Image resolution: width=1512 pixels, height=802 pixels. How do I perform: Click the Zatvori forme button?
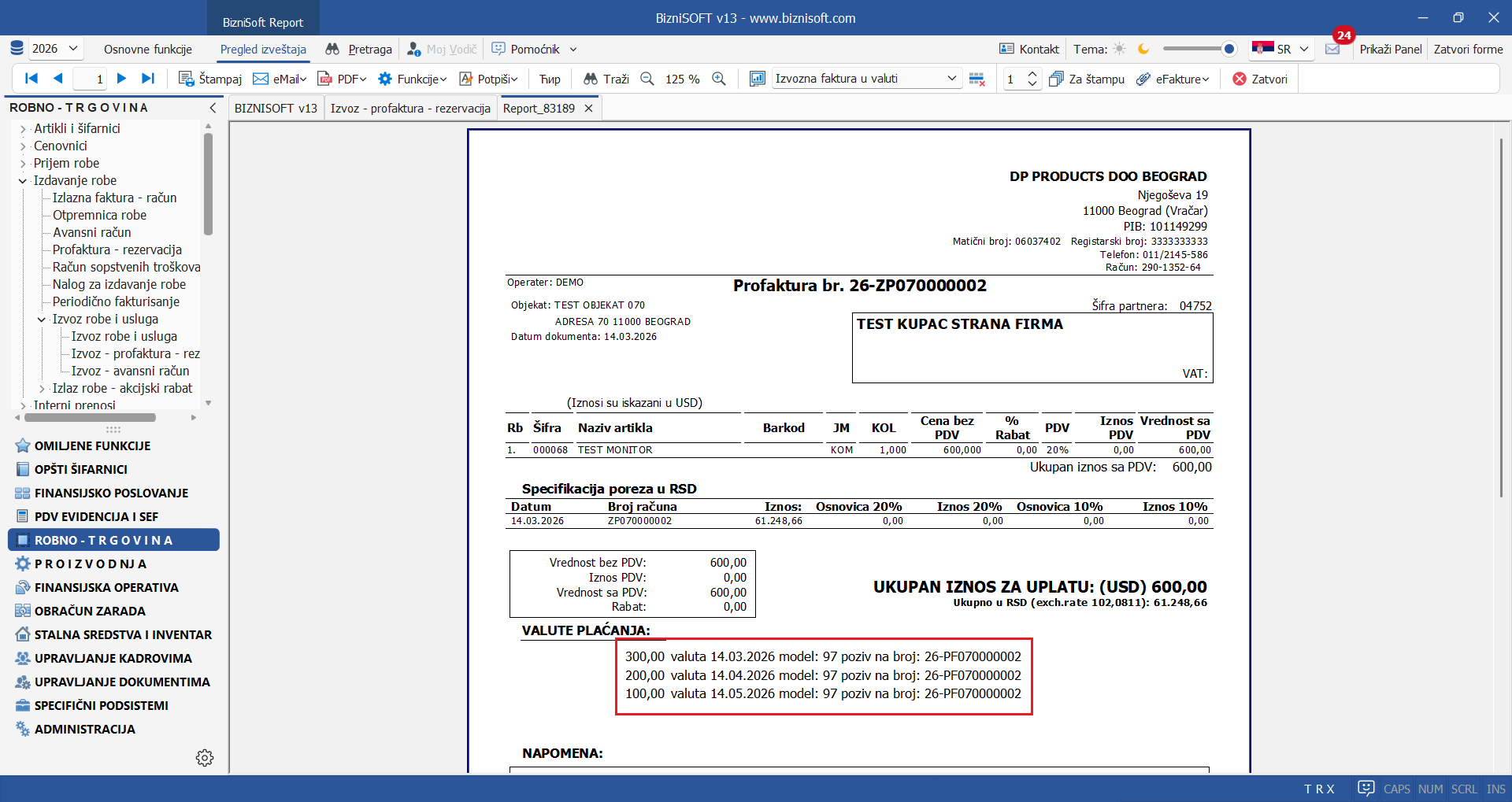pyautogui.click(x=1468, y=49)
